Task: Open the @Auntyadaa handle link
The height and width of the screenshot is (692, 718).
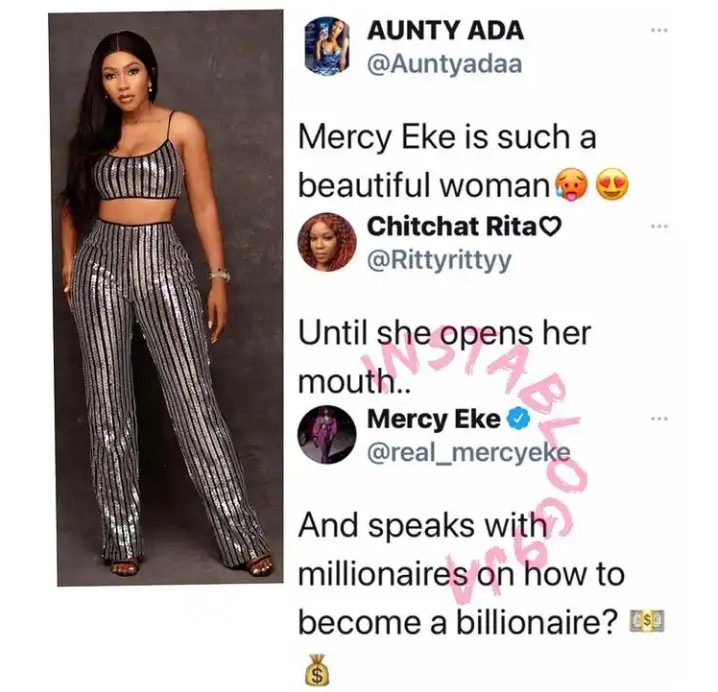Action: 444,64
